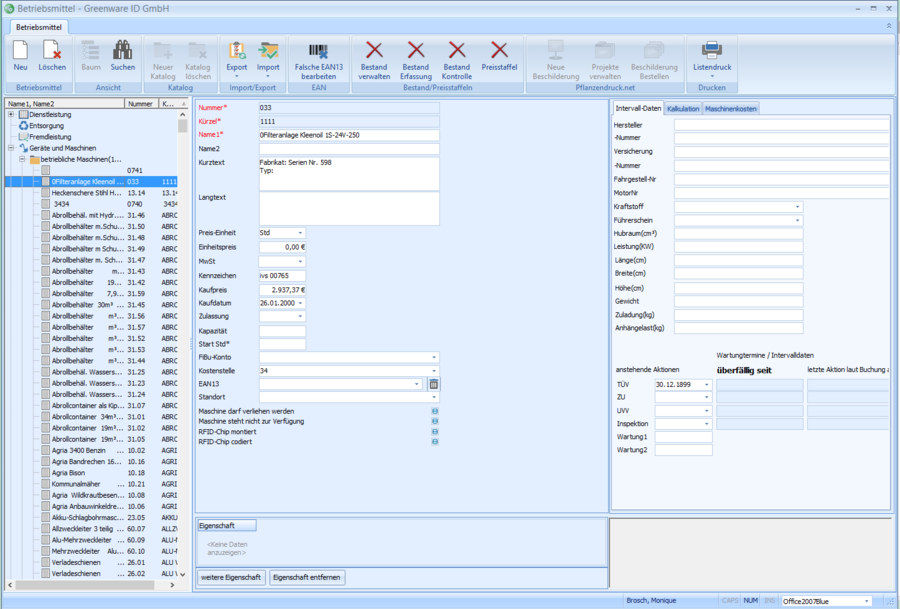The width and height of the screenshot is (900, 609).
Task: Open the Import ribbon icon
Action: tap(268, 51)
